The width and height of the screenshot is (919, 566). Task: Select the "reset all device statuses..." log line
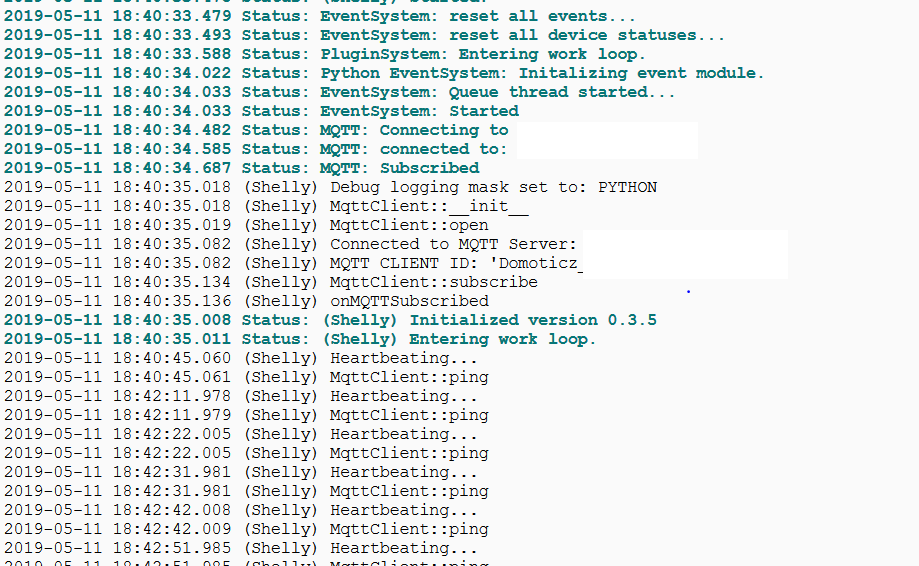point(364,35)
